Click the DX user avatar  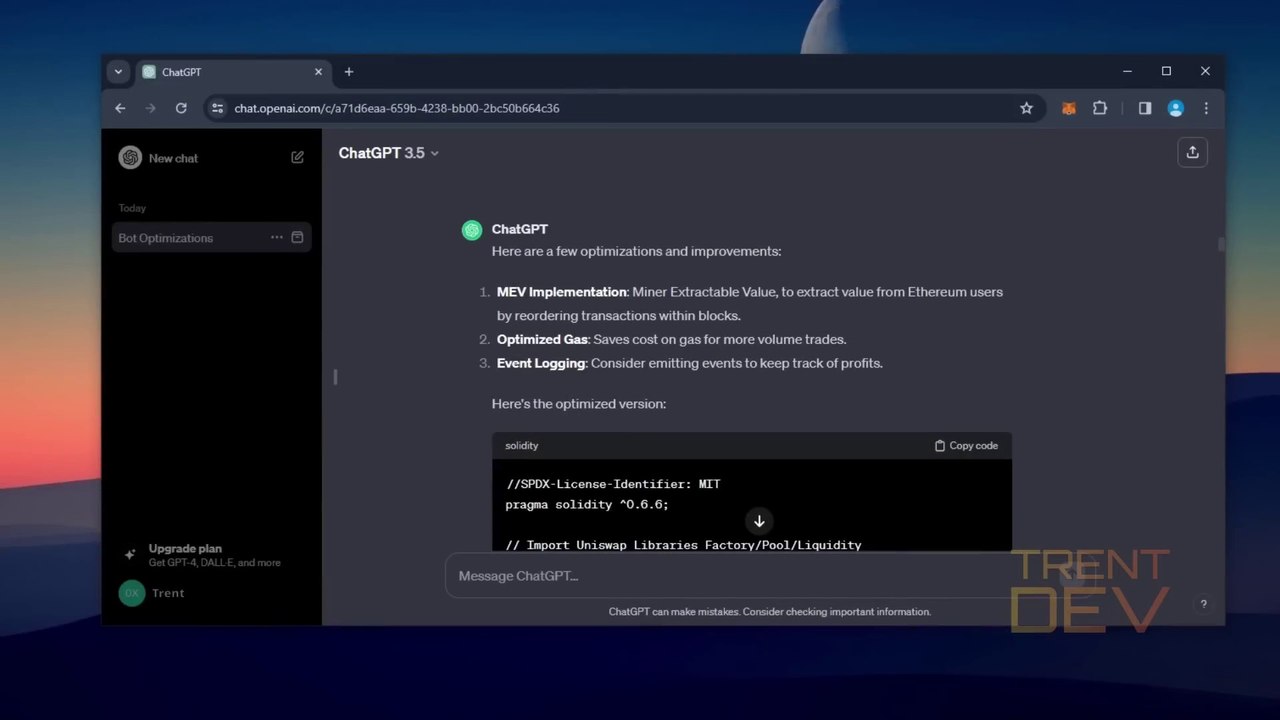[x=131, y=593]
